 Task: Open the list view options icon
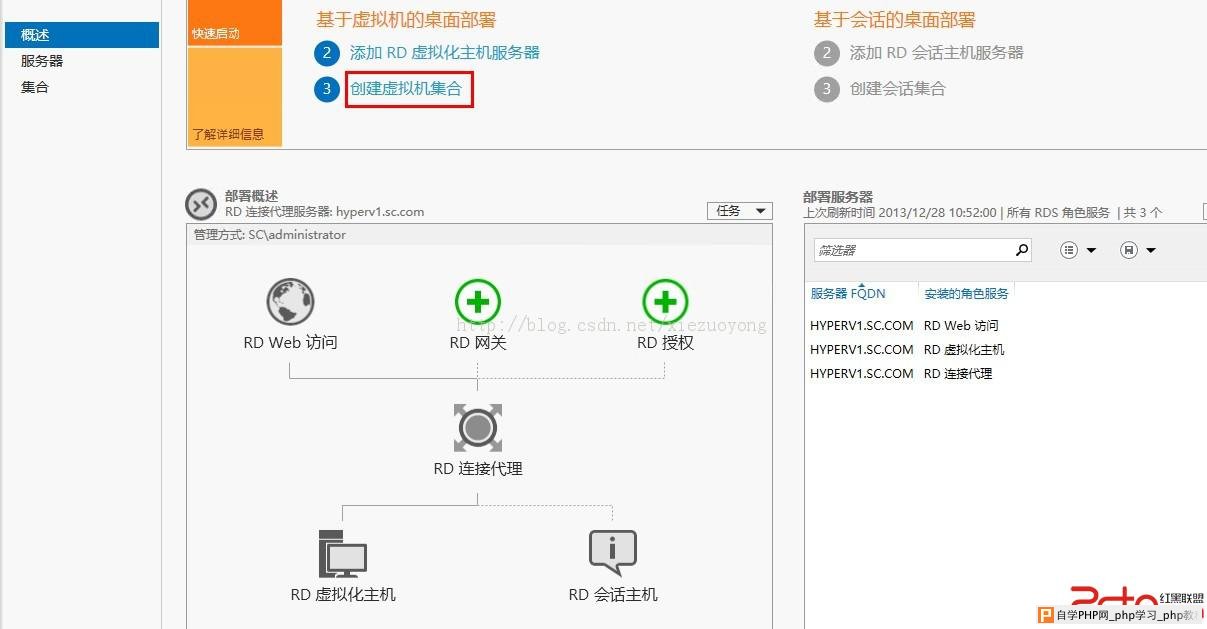[x=1068, y=250]
